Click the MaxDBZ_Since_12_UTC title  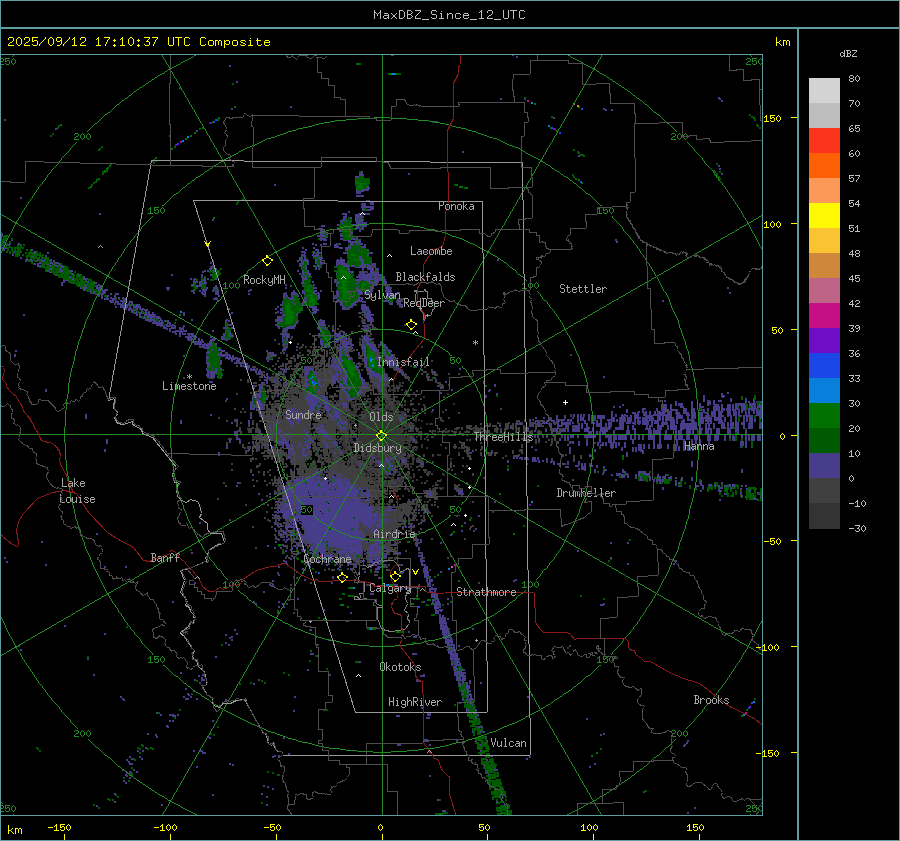tap(449, 15)
